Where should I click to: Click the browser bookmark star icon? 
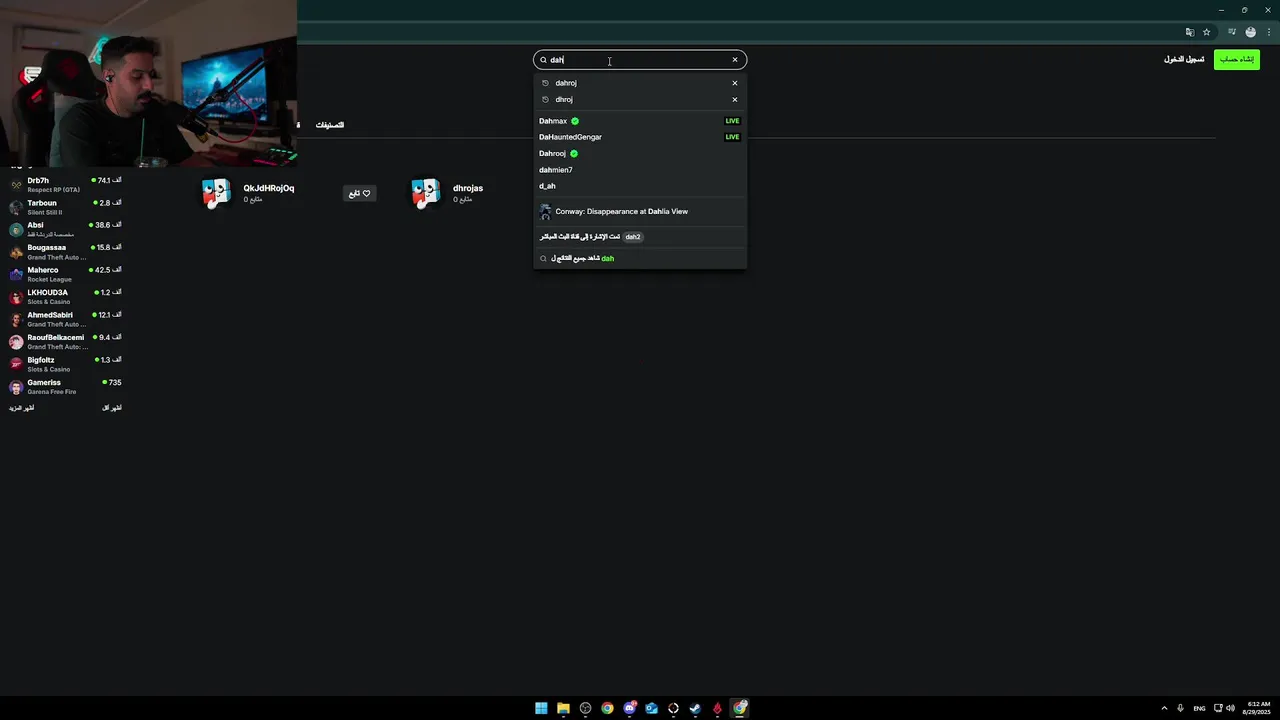(1207, 32)
